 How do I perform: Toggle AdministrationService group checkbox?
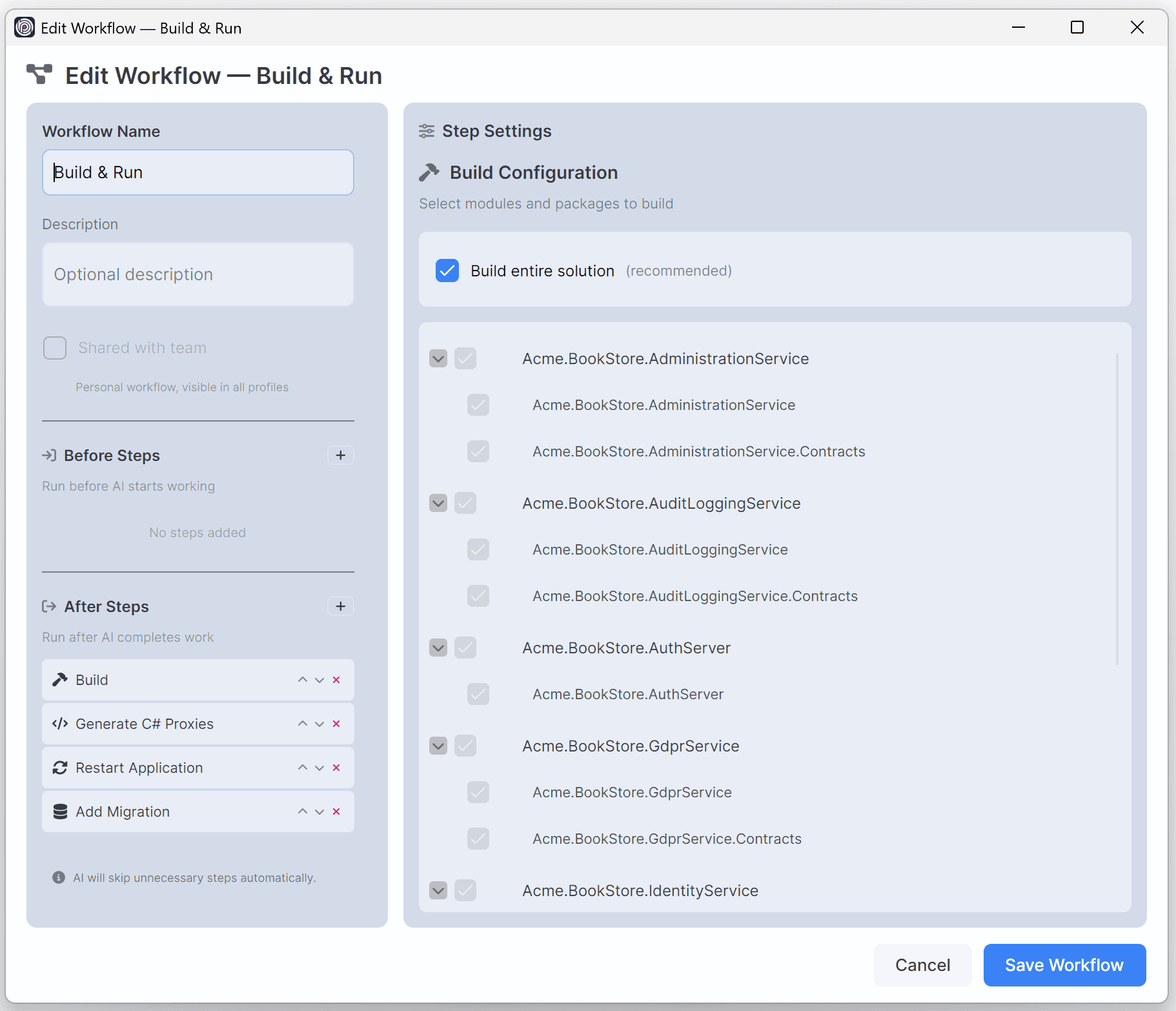click(x=465, y=358)
